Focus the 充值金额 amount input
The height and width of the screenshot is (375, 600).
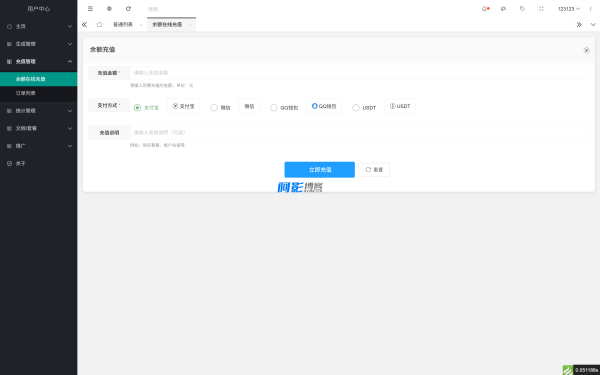tap(360, 73)
